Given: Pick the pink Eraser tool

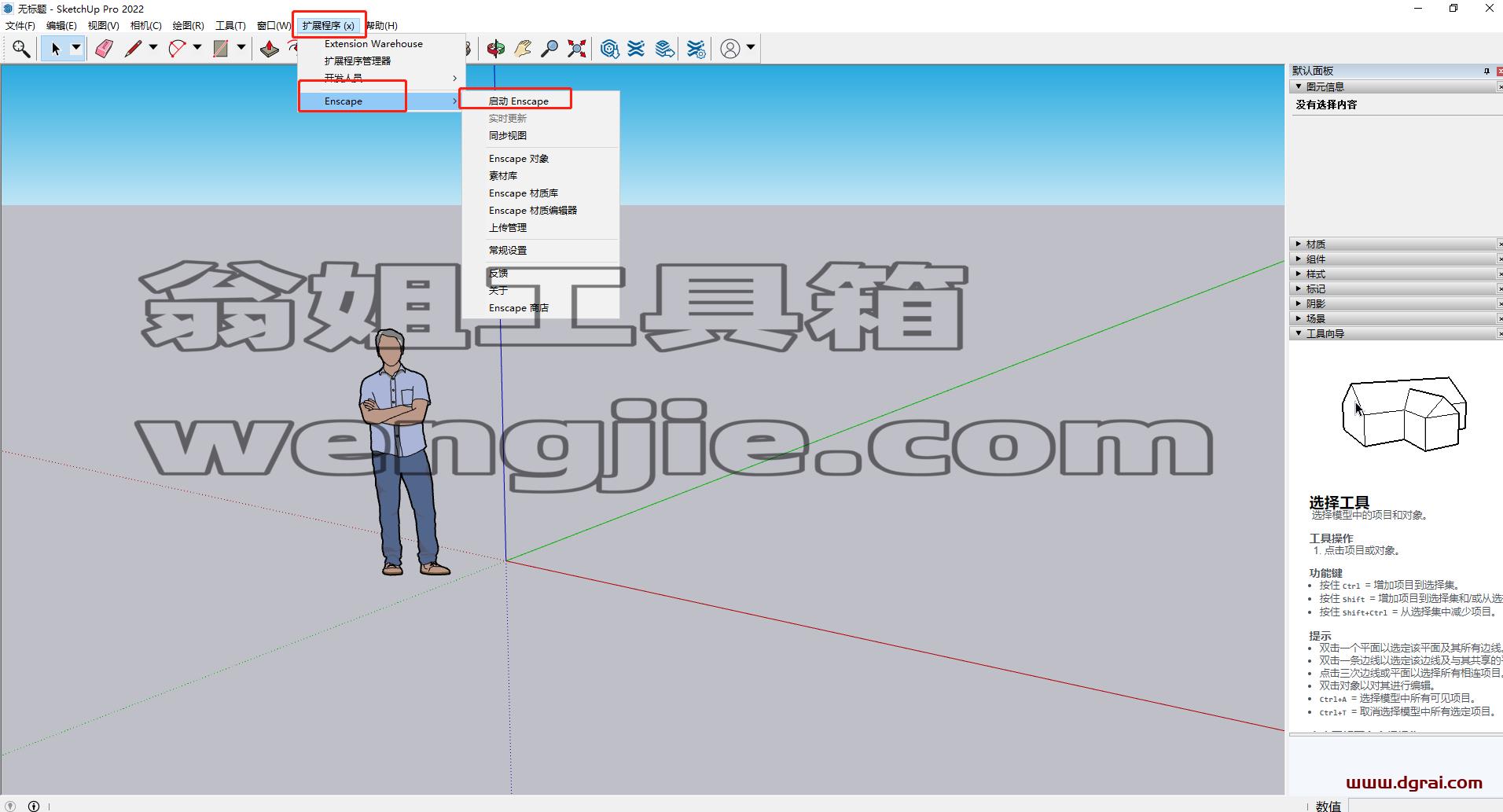Looking at the screenshot, I should pyautogui.click(x=104, y=49).
